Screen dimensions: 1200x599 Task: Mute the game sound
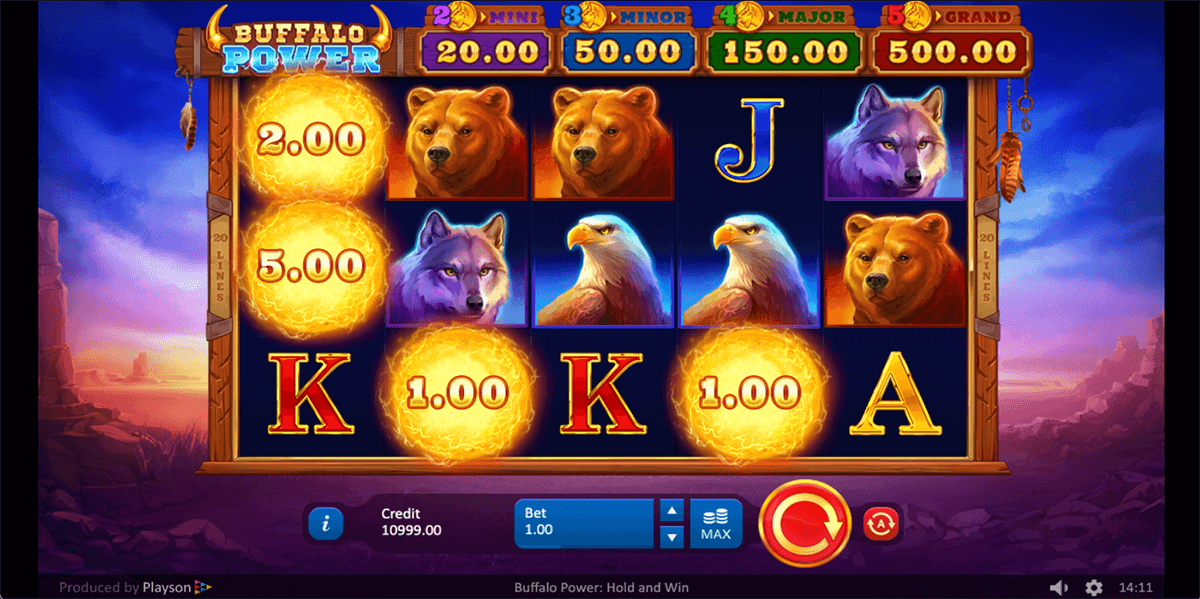tap(1058, 587)
